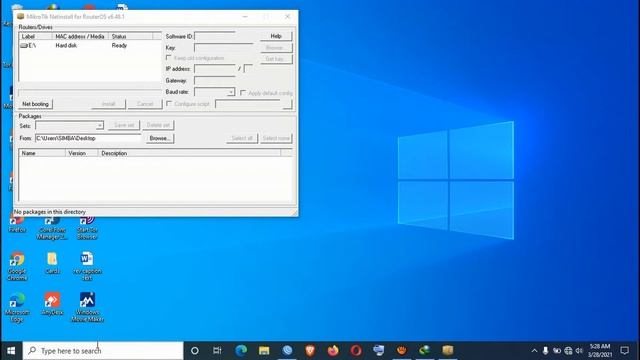Open the notification center
The width and height of the screenshot is (640, 360).
point(624,351)
